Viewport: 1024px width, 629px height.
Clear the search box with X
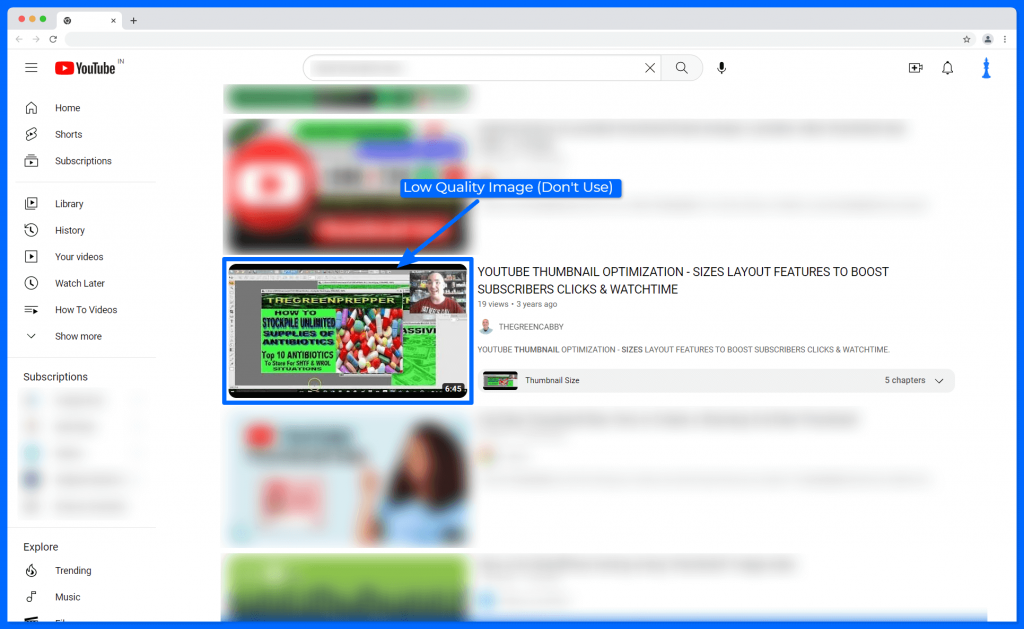(650, 68)
